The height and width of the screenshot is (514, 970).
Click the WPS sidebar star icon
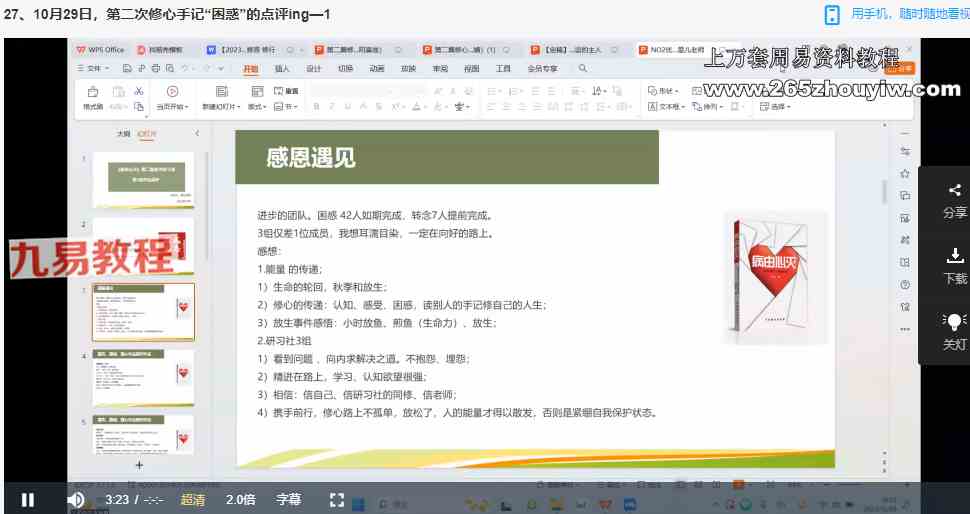[904, 173]
